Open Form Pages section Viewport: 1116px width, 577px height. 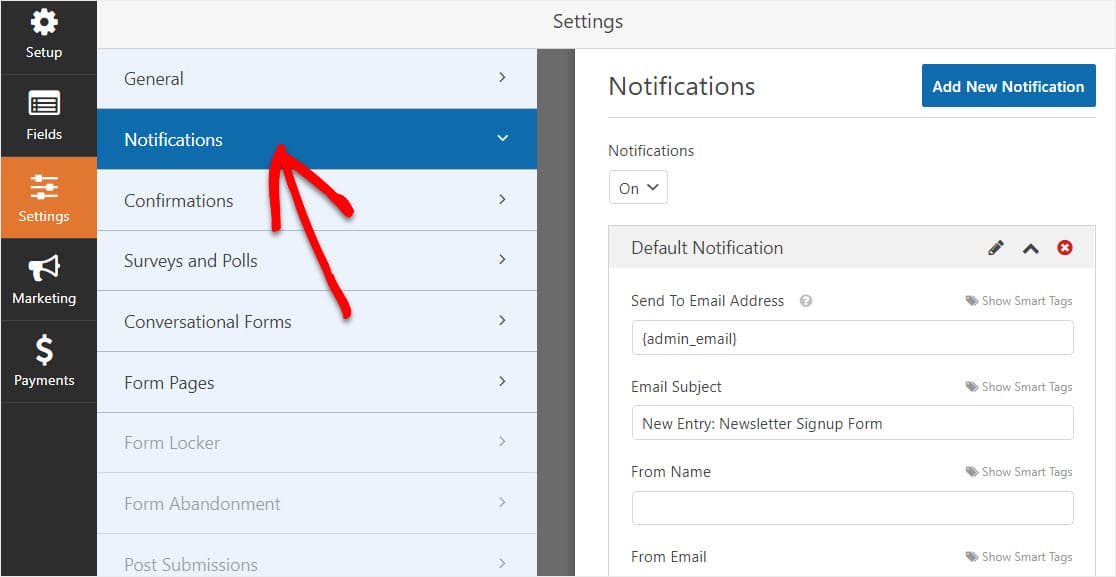317,382
